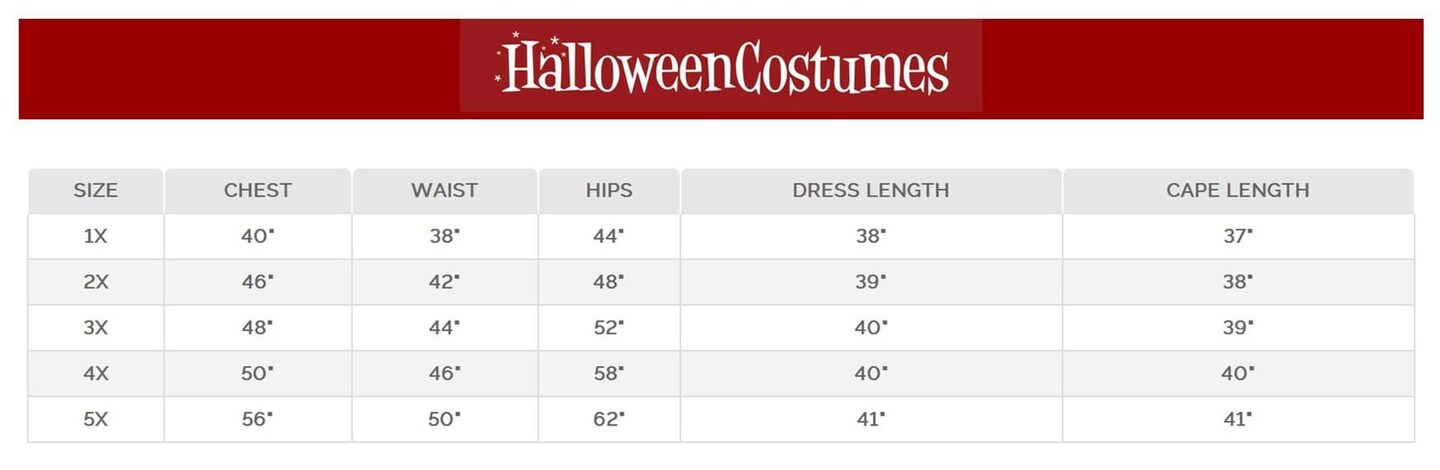This screenshot has height=470, width=1440.
Task: Click the 4X hips value 58"
Action: pyautogui.click(x=609, y=374)
